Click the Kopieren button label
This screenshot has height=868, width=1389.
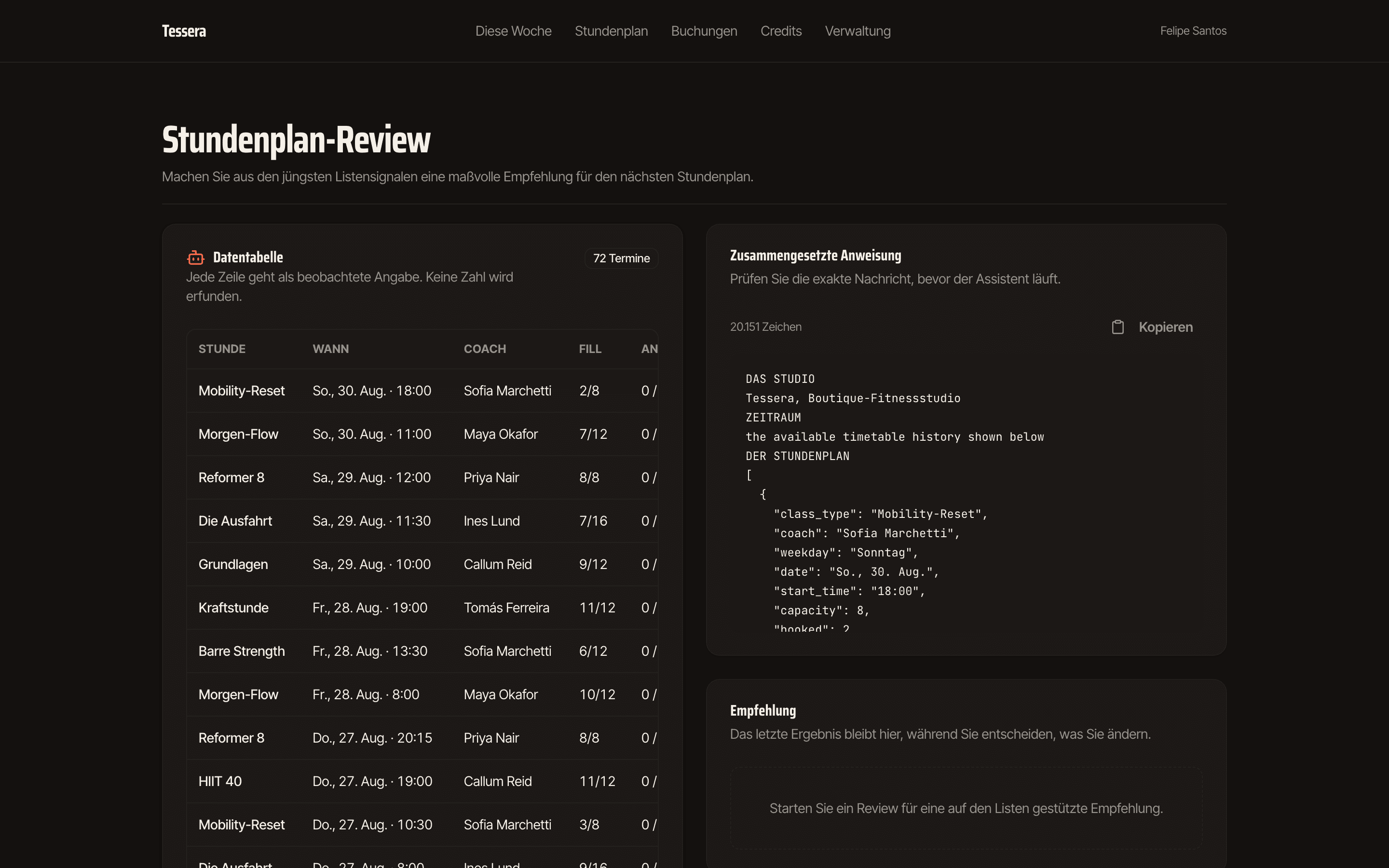click(1166, 327)
